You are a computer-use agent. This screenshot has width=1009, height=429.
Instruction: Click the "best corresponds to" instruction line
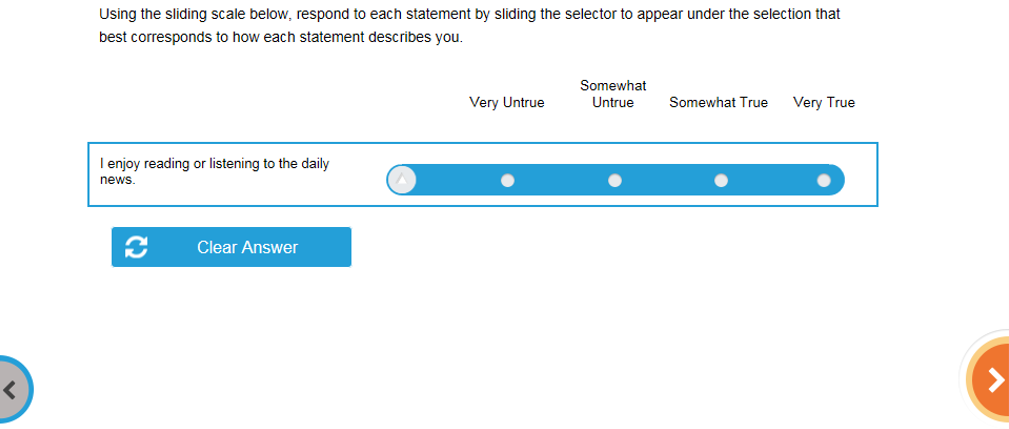281,38
